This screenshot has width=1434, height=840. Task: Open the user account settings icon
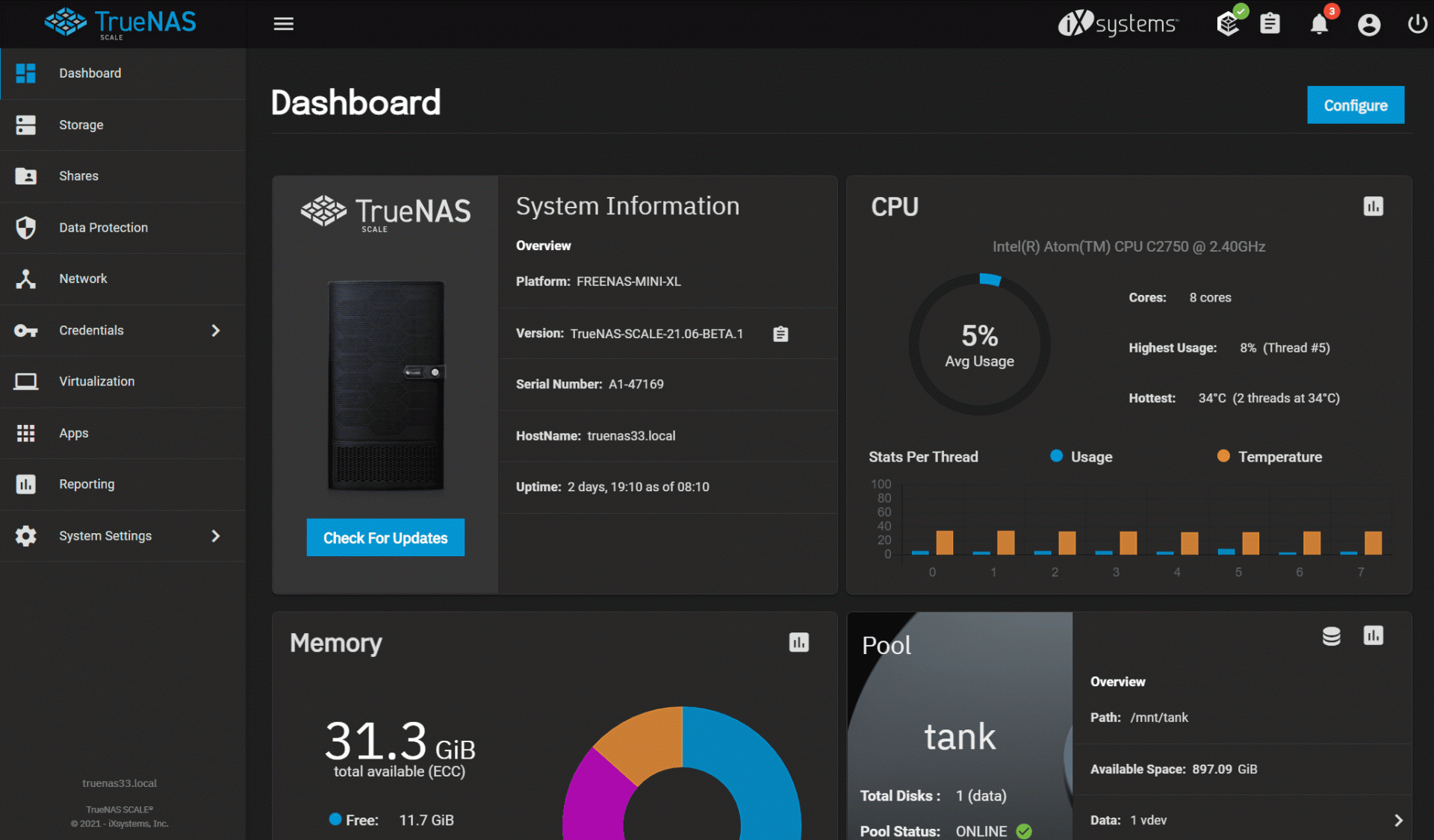pos(1368,25)
